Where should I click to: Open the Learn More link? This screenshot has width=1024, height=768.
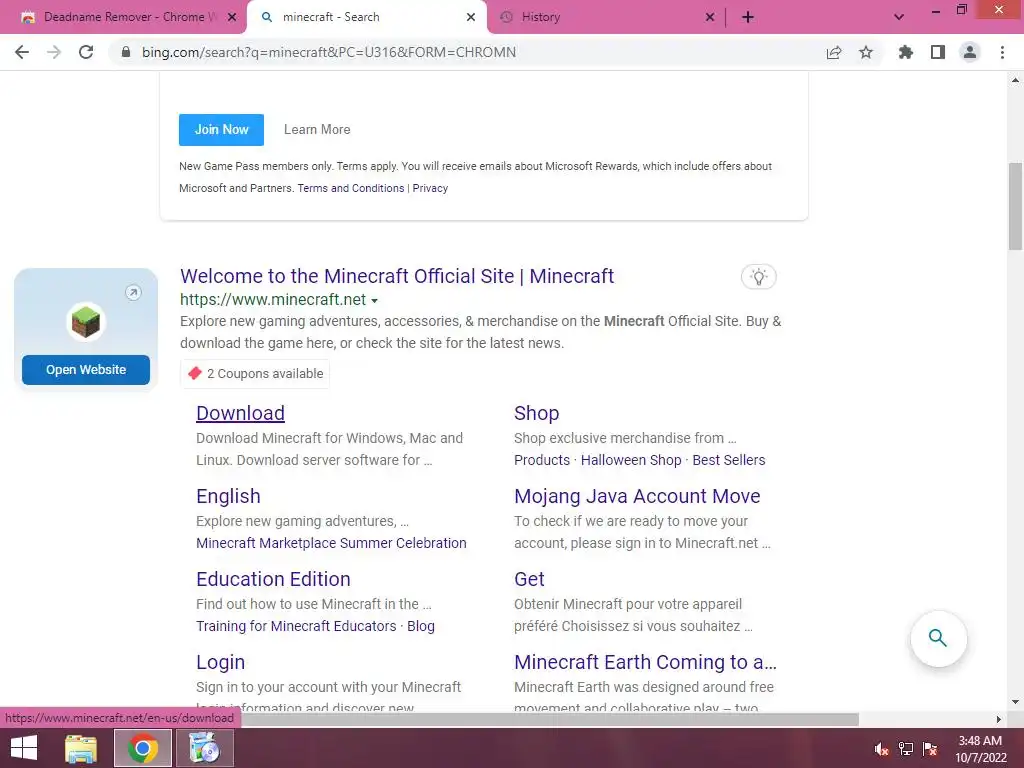pos(317,129)
